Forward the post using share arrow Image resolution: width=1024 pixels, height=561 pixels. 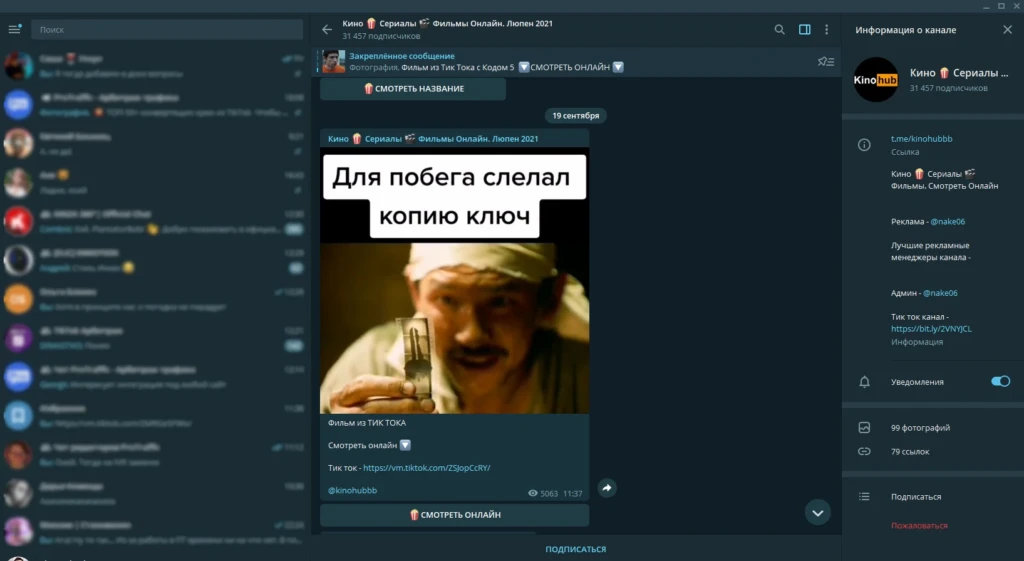coord(607,488)
